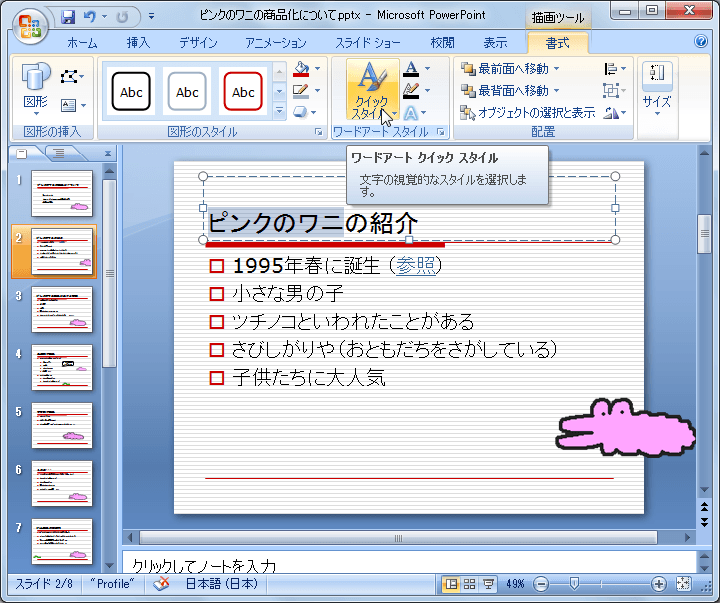Apply the red outline Abc shape style

pos(243,91)
